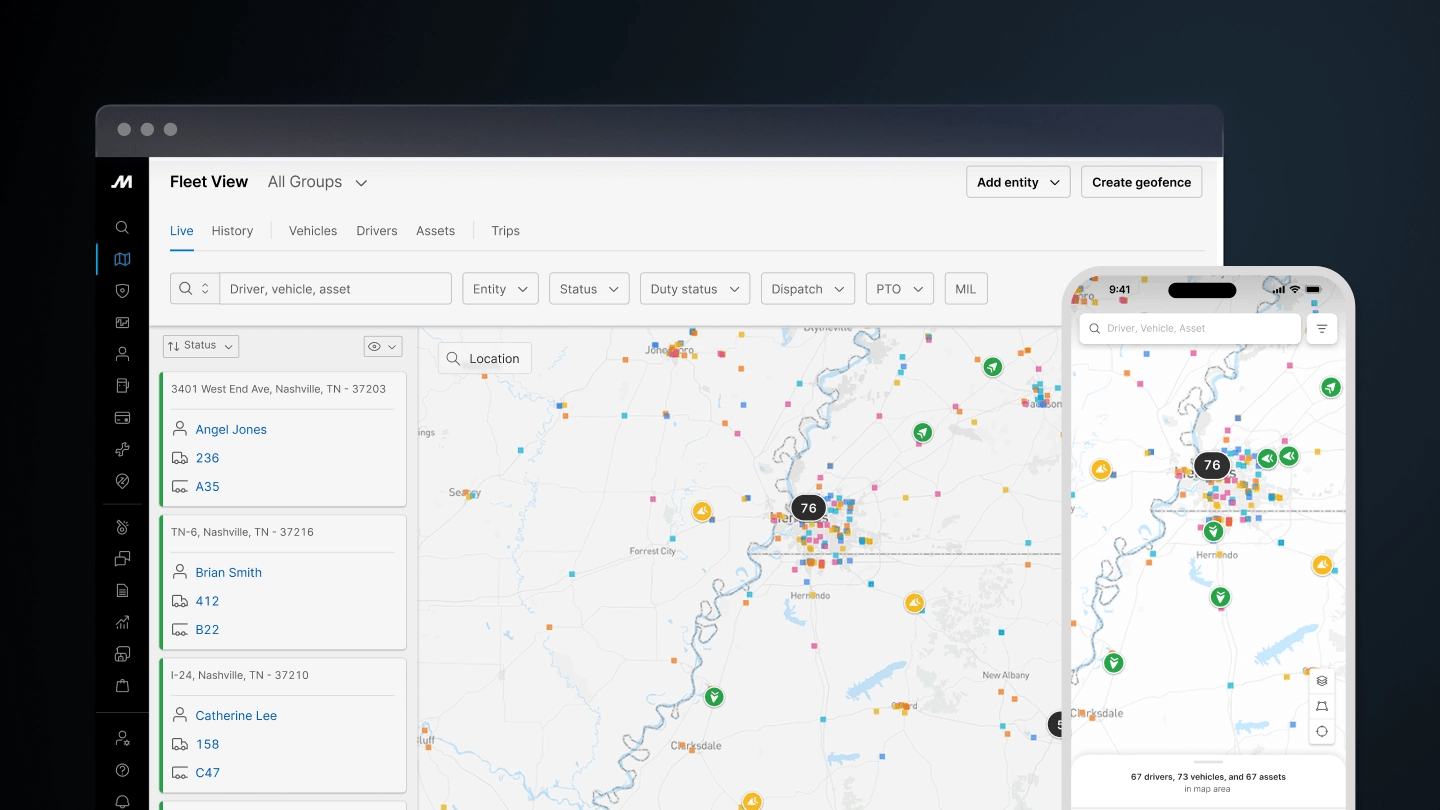1440x810 pixels.
Task: Click the Create geofence button
Action: coord(1141,182)
